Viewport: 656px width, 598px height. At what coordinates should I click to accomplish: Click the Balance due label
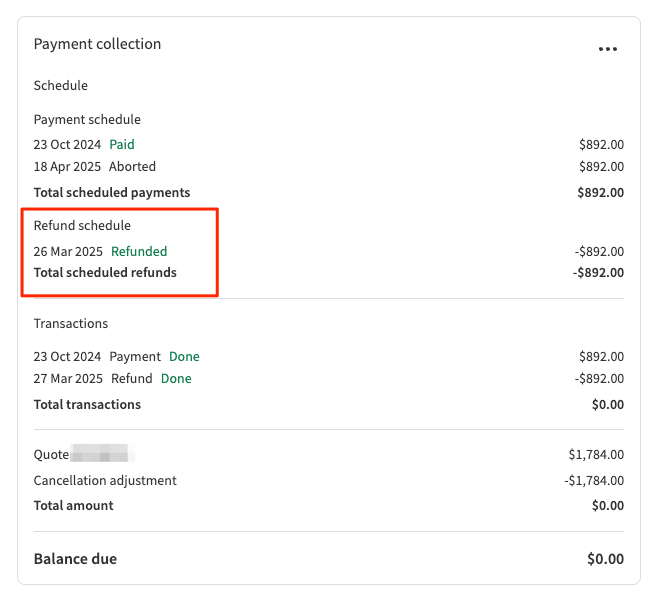pyautogui.click(x=75, y=559)
